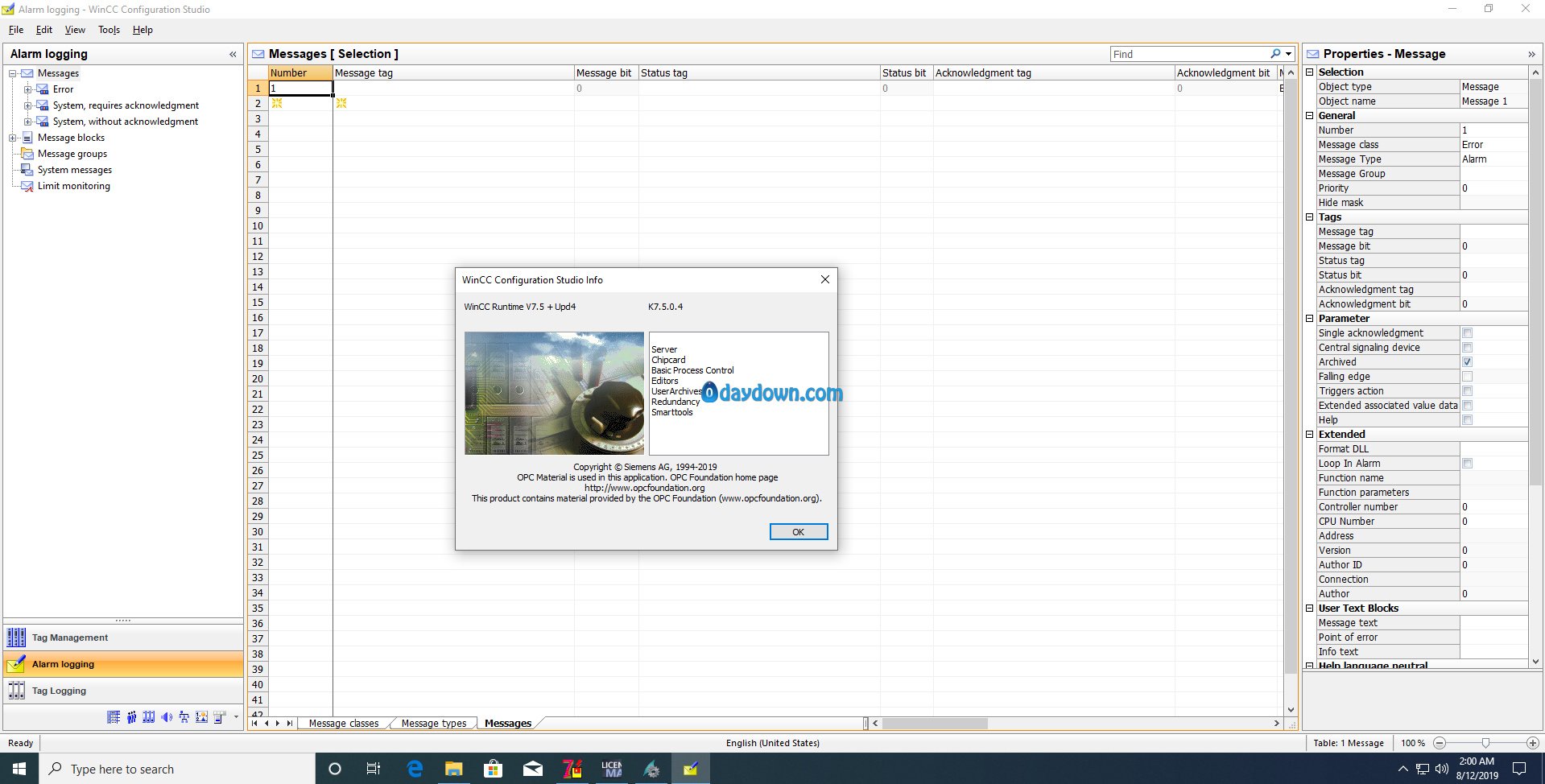Close the WinCC Configuration Studio Info dialog
The image size is (1545, 784).
click(x=824, y=279)
